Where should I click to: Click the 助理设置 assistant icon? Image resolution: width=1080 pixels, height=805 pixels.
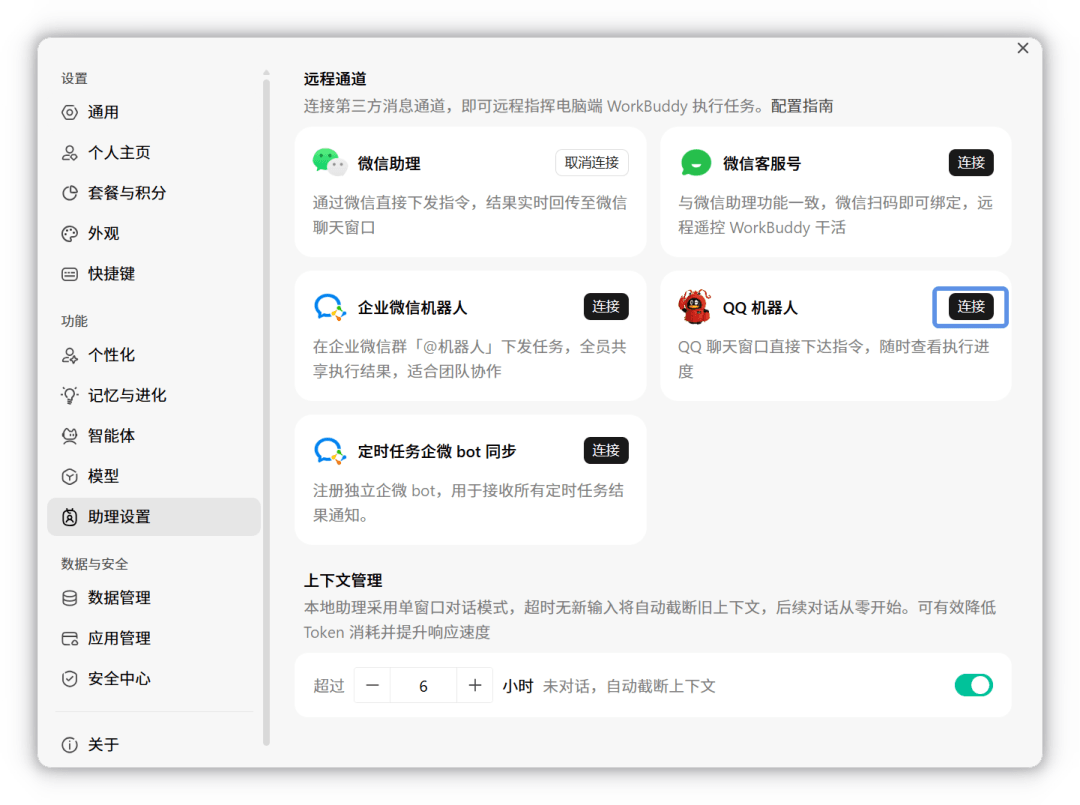pyautogui.click(x=70, y=517)
